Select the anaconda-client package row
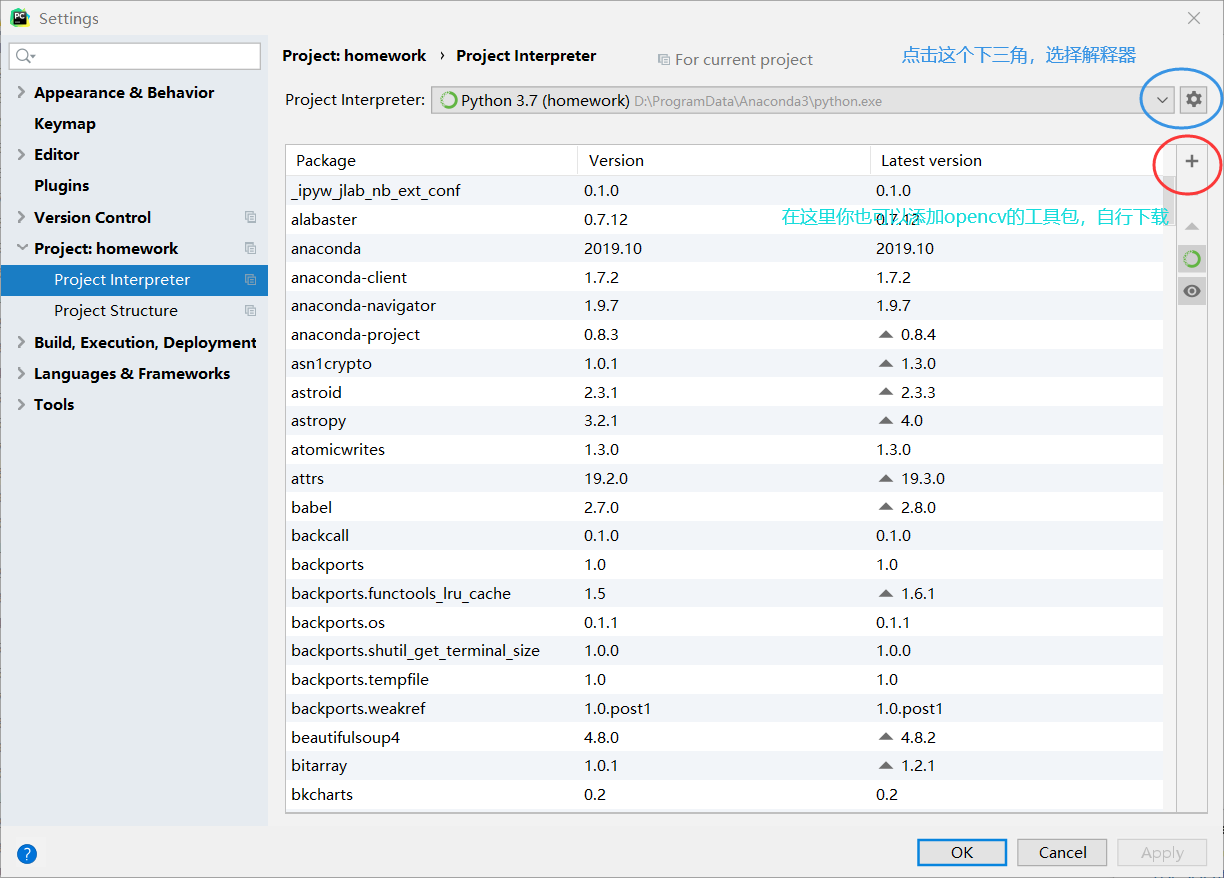 (724, 277)
